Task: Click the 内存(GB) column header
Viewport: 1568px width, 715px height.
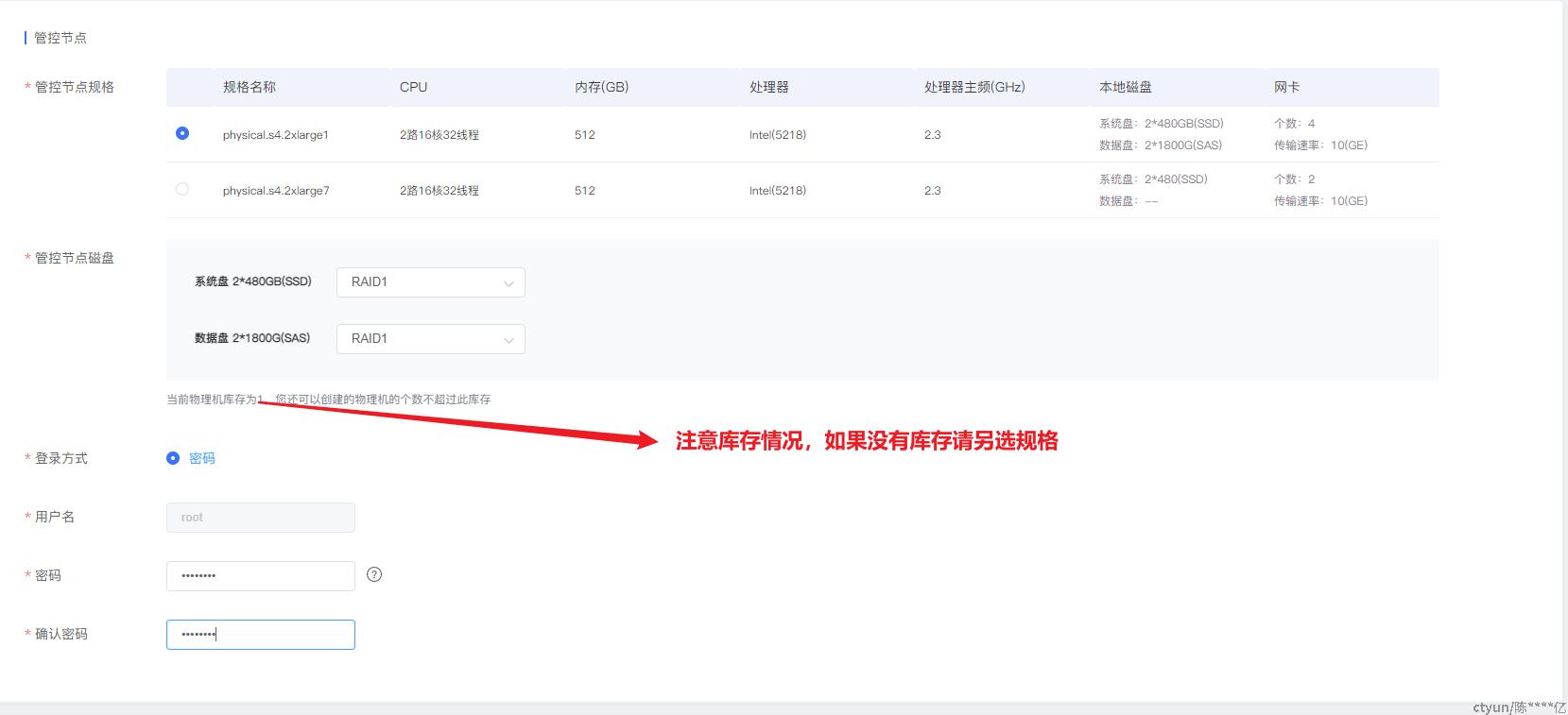Action: click(601, 87)
